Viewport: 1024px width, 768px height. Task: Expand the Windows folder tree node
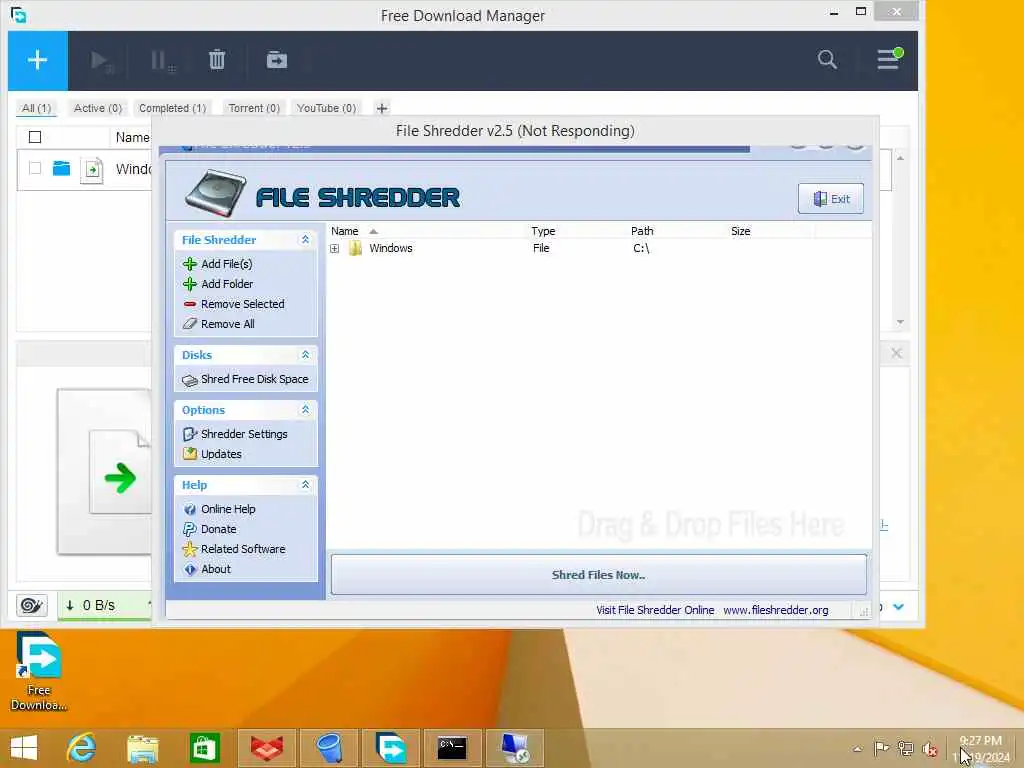[x=334, y=249]
